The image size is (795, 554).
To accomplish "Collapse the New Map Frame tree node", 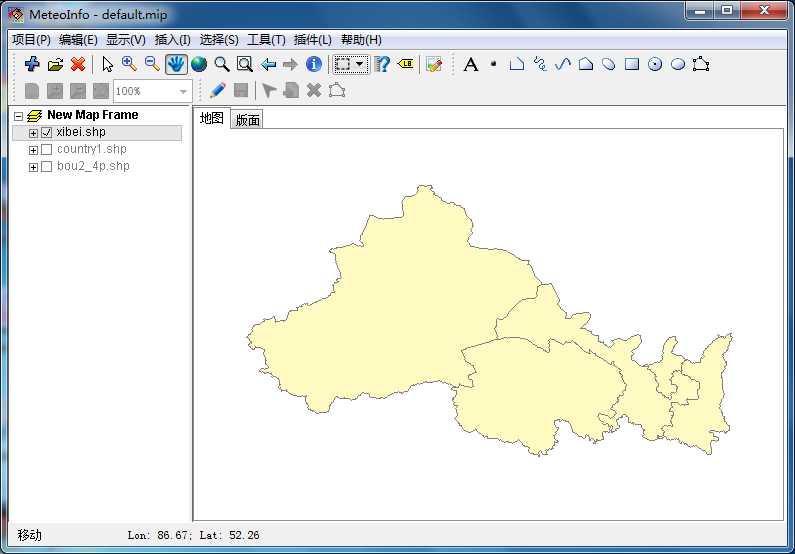I will point(19,116).
